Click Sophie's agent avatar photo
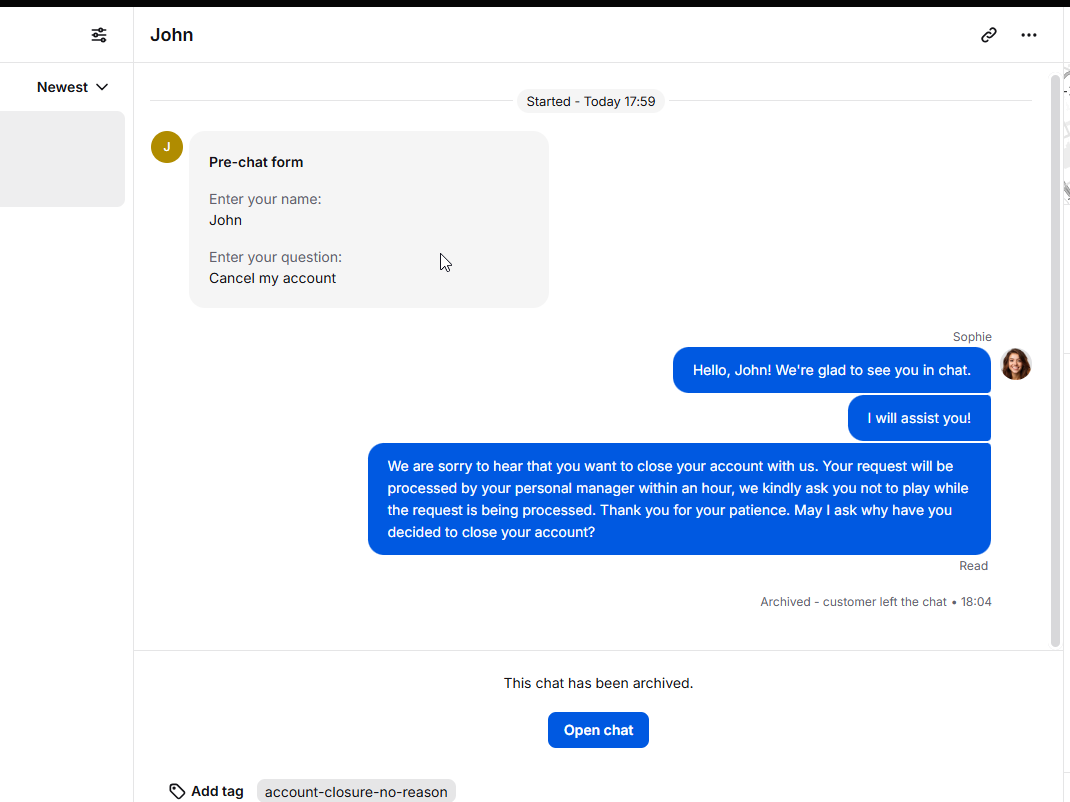The height and width of the screenshot is (802, 1070). tap(1015, 364)
